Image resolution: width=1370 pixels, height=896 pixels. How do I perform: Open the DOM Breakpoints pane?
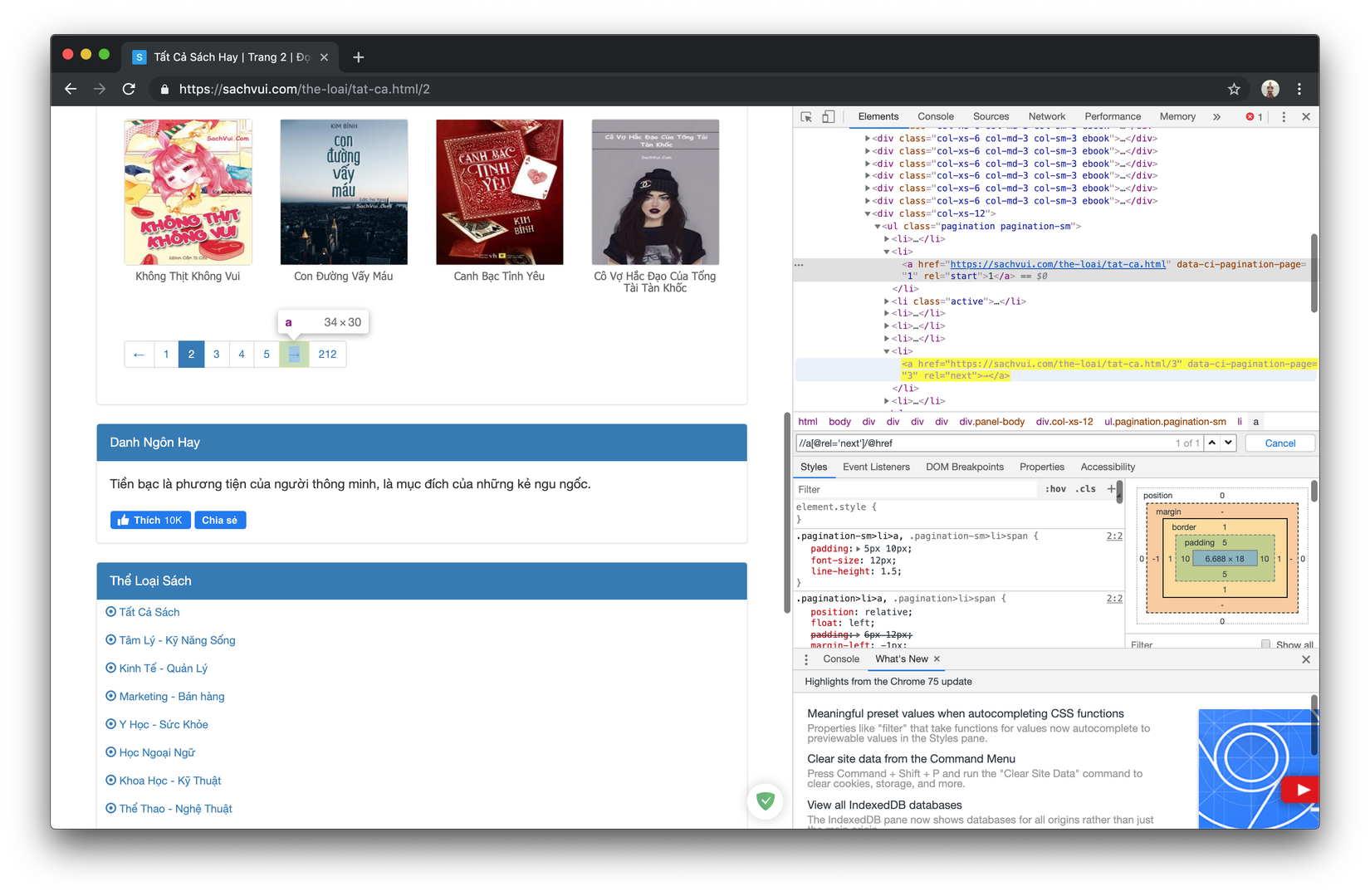click(x=965, y=467)
